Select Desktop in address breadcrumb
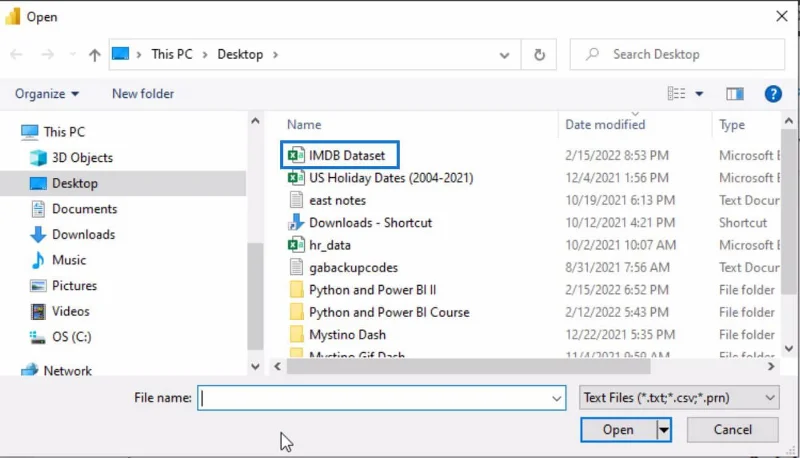The image size is (800, 458). [240, 54]
